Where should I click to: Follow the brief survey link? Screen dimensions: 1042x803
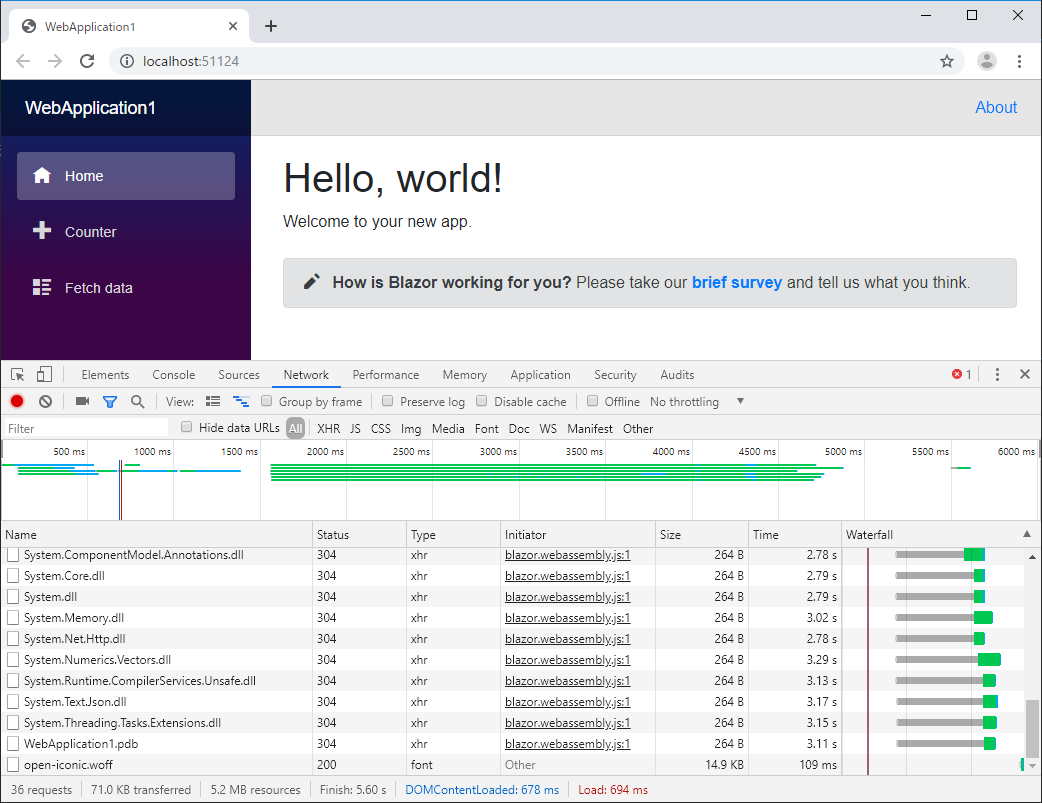tap(736, 283)
